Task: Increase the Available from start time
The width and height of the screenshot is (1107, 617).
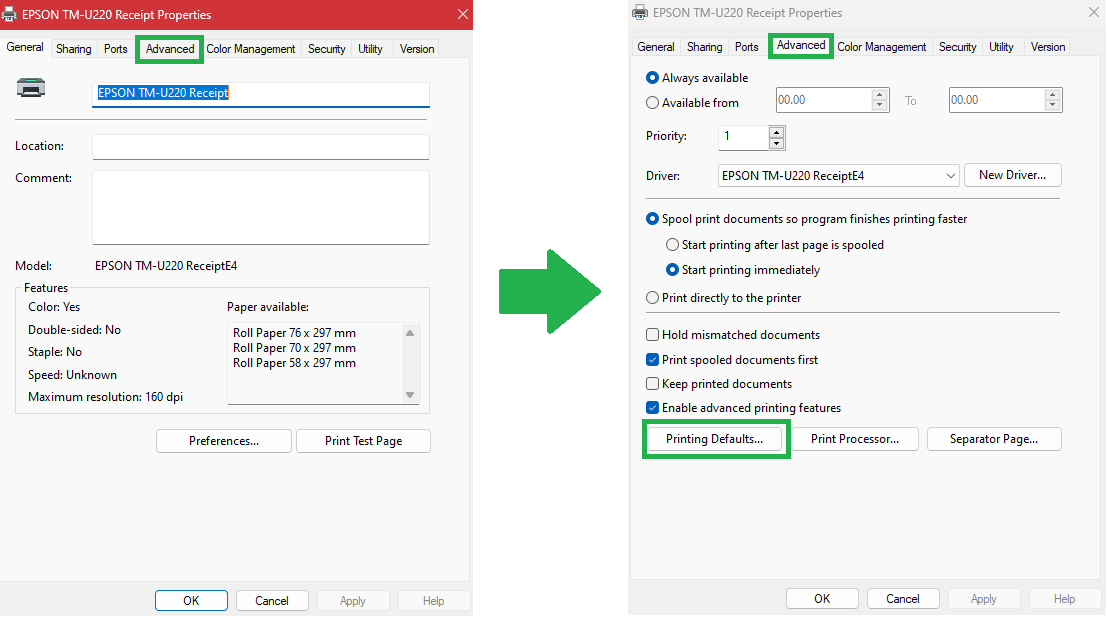Action: coord(880,95)
